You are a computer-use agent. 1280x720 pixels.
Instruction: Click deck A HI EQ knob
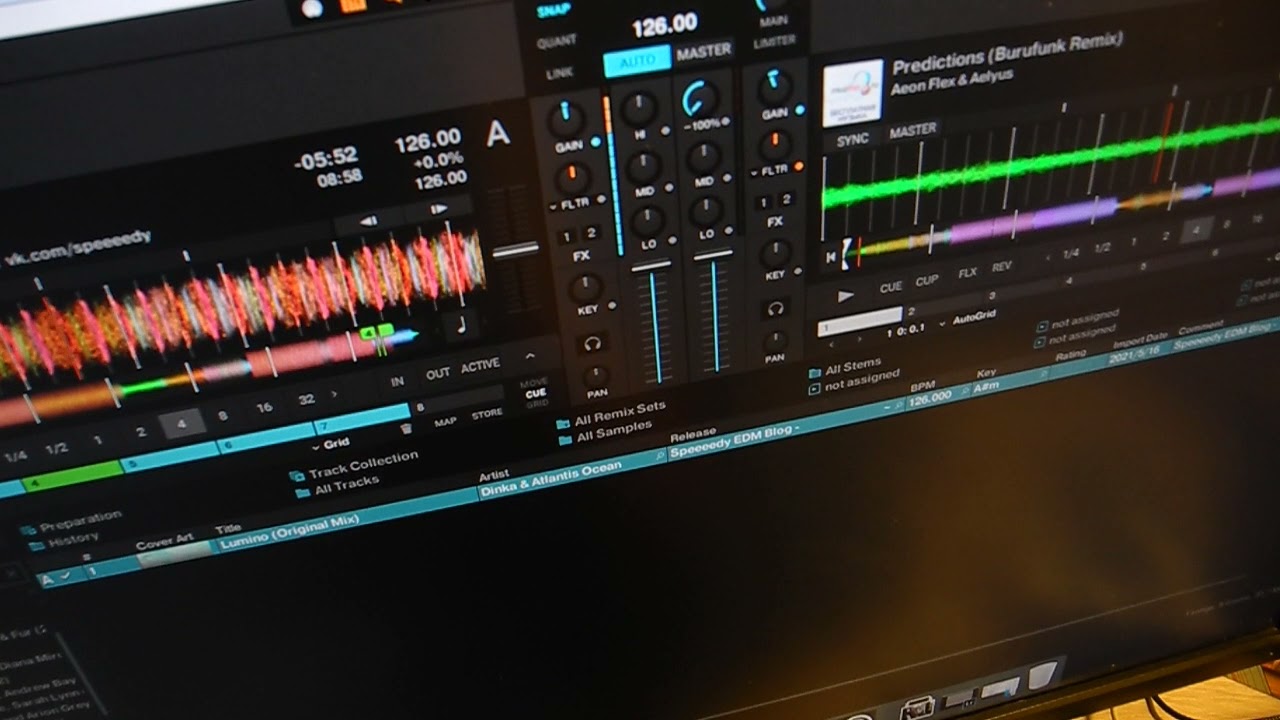638,106
